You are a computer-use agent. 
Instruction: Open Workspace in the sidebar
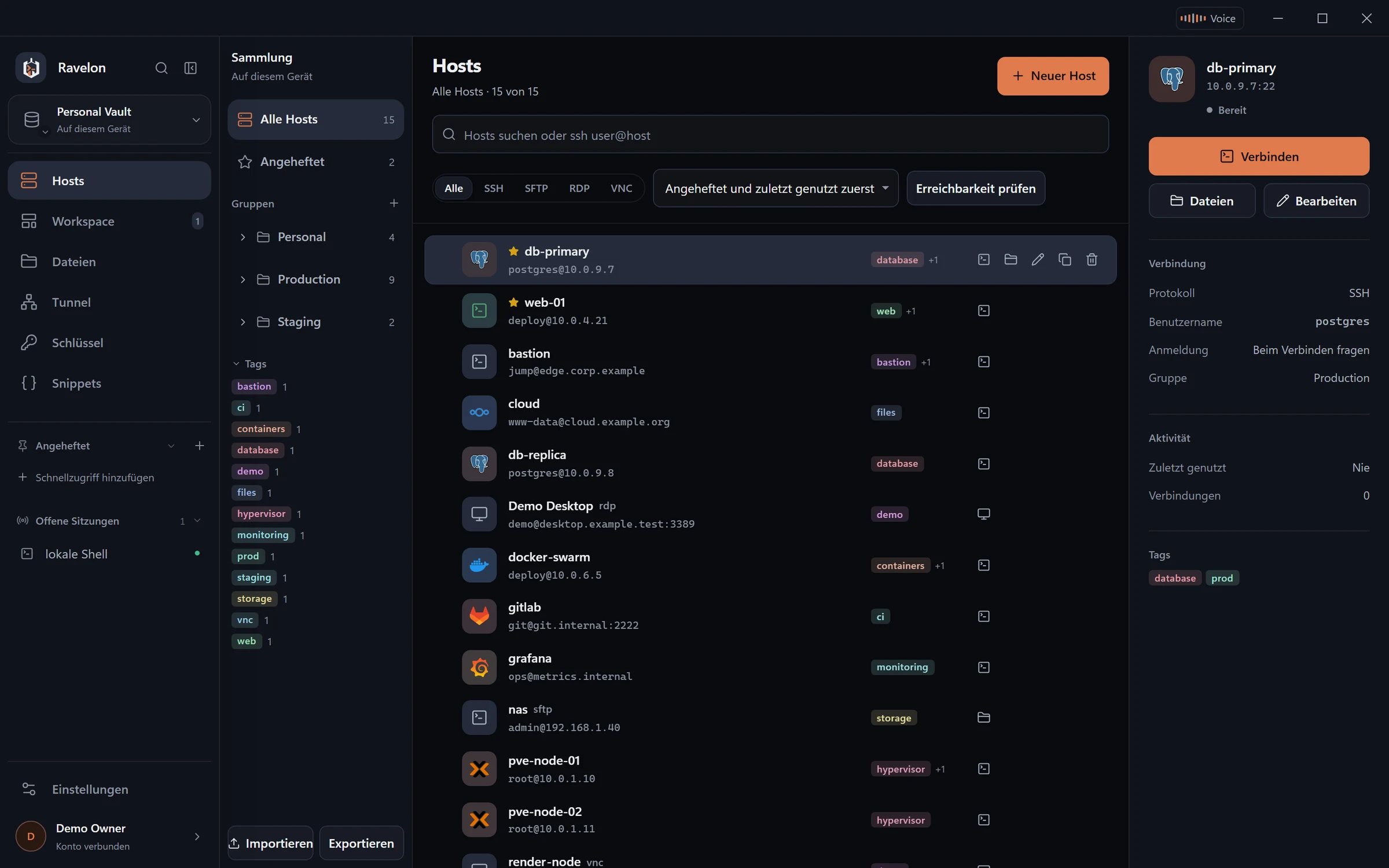click(109, 221)
